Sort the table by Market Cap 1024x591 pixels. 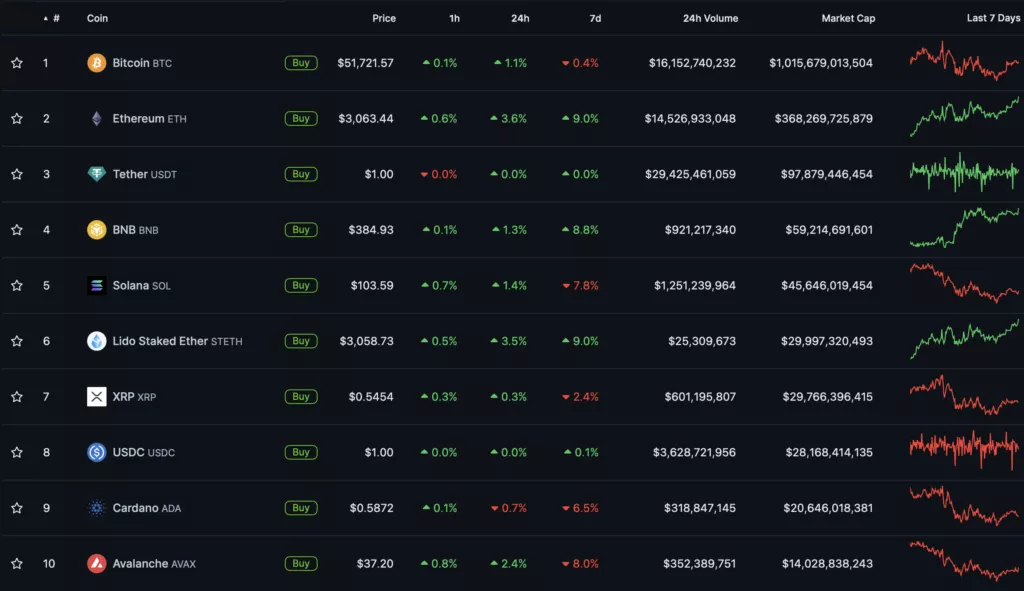[847, 18]
